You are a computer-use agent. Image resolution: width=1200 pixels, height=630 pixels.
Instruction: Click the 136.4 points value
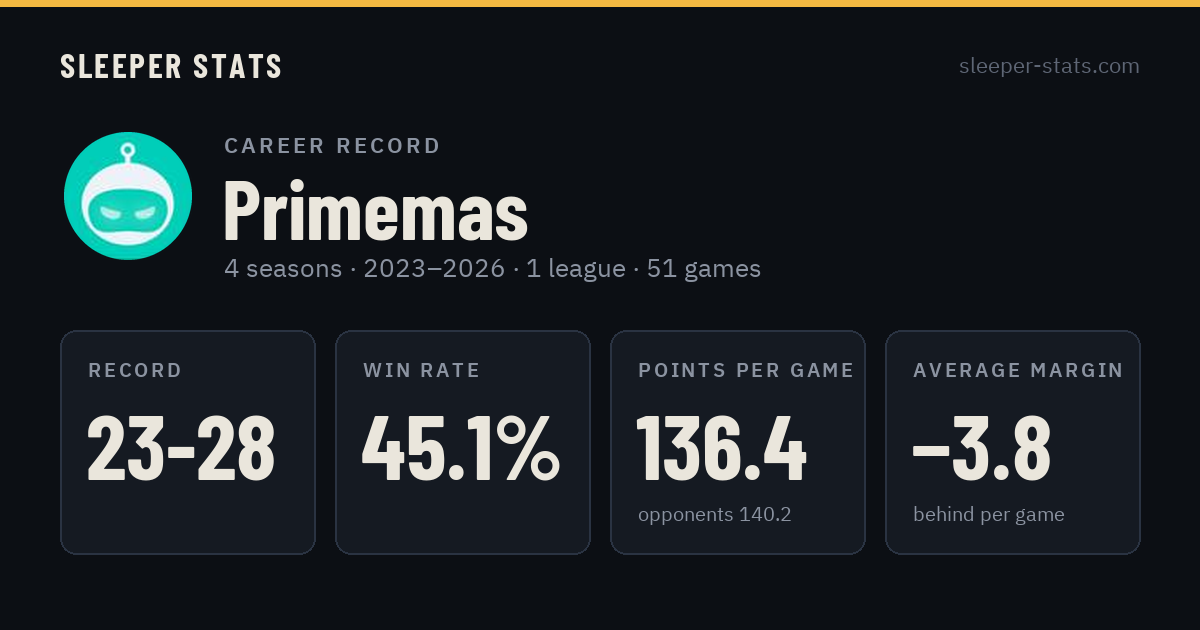(722, 449)
